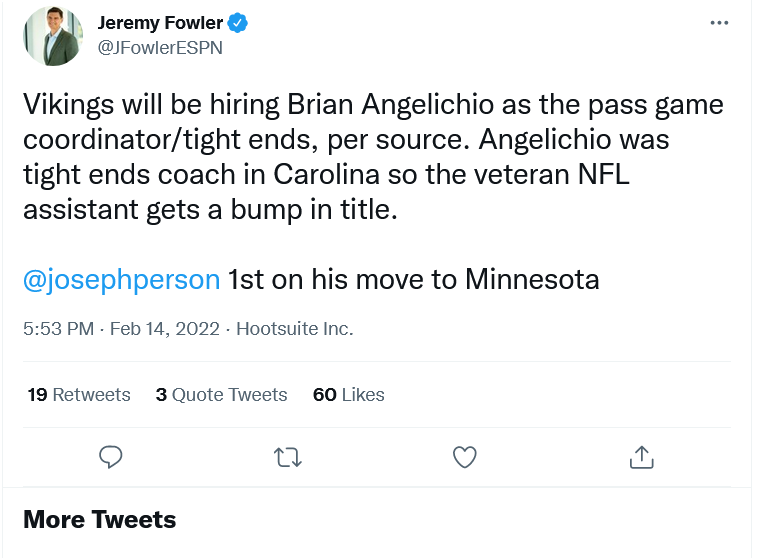Open the @JFowlerESPN handle link
This screenshot has height=558, width=775.
pyautogui.click(x=159, y=46)
